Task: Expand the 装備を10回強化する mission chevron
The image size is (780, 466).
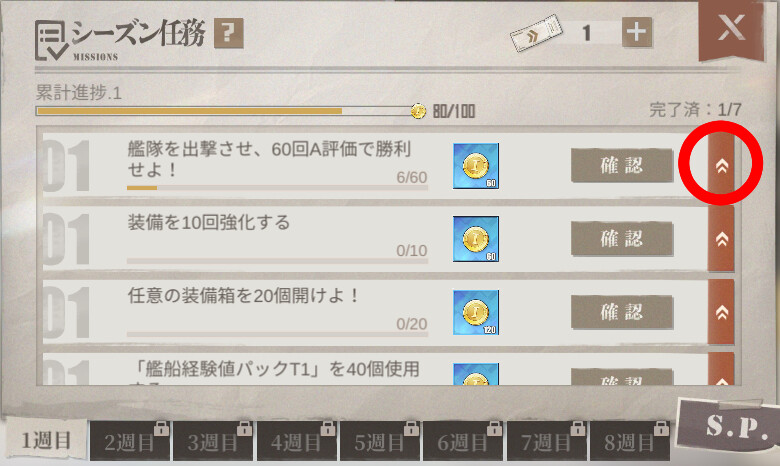Action: (x=721, y=239)
